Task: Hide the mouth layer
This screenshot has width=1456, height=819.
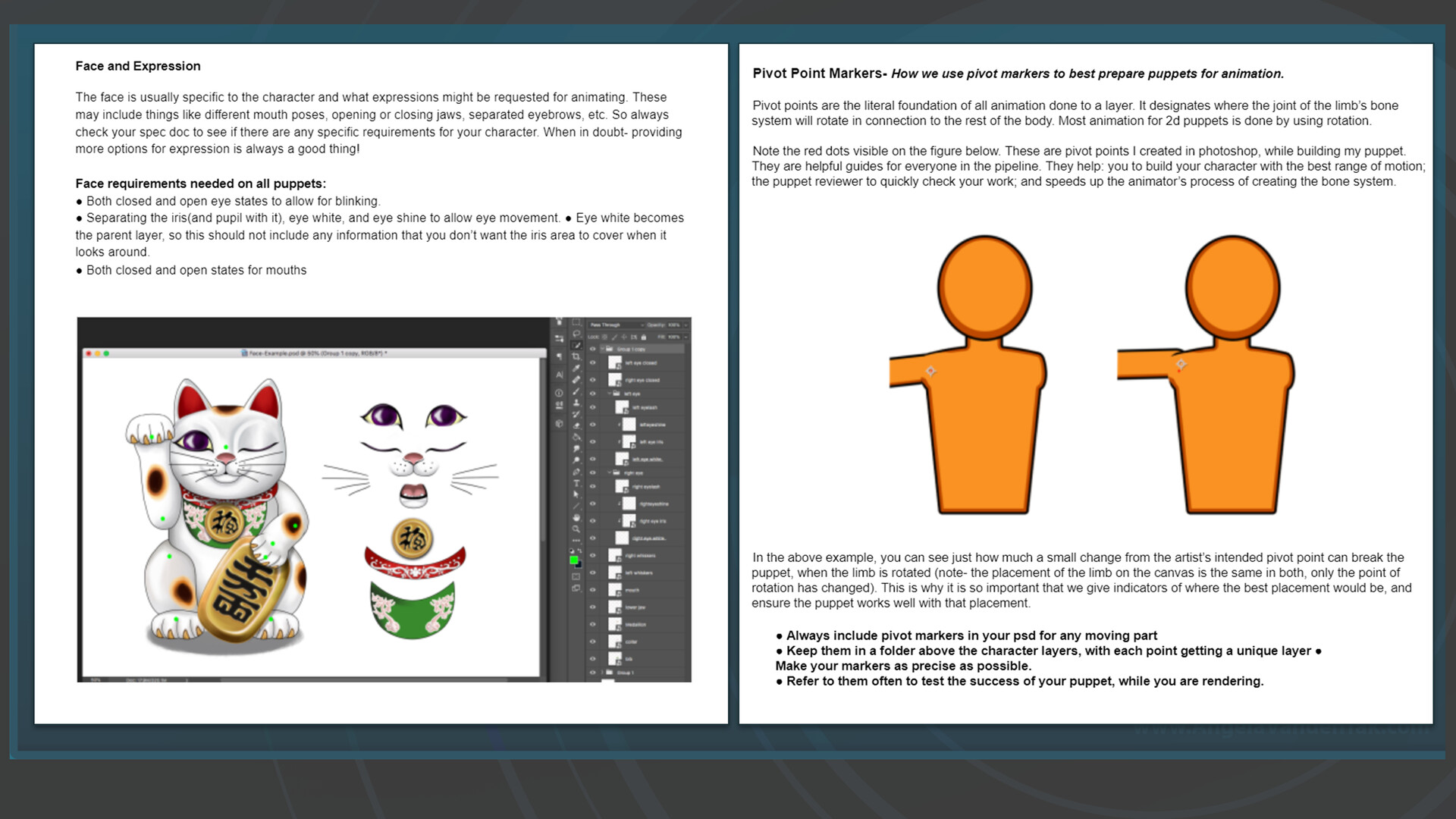Action: [593, 589]
